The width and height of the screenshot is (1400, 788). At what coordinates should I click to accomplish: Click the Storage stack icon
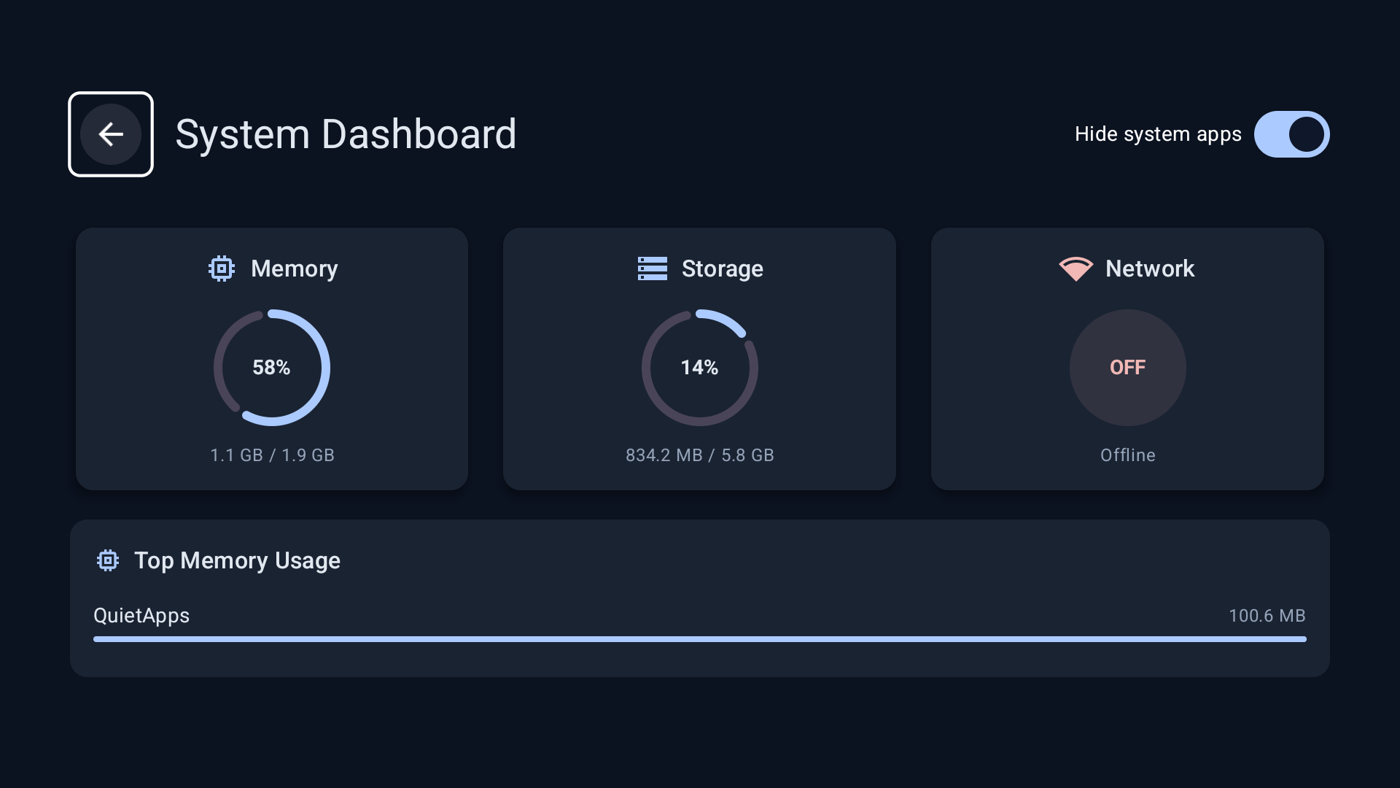coord(652,268)
